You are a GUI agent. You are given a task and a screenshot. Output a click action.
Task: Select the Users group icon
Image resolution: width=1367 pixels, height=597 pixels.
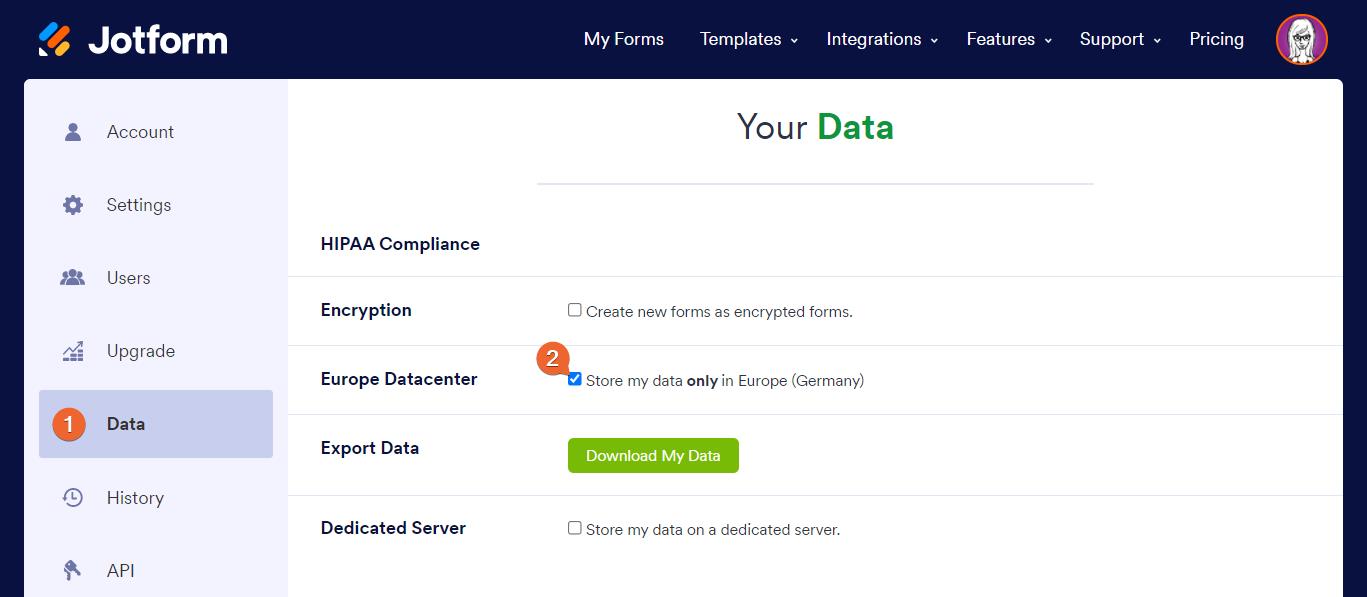(72, 278)
